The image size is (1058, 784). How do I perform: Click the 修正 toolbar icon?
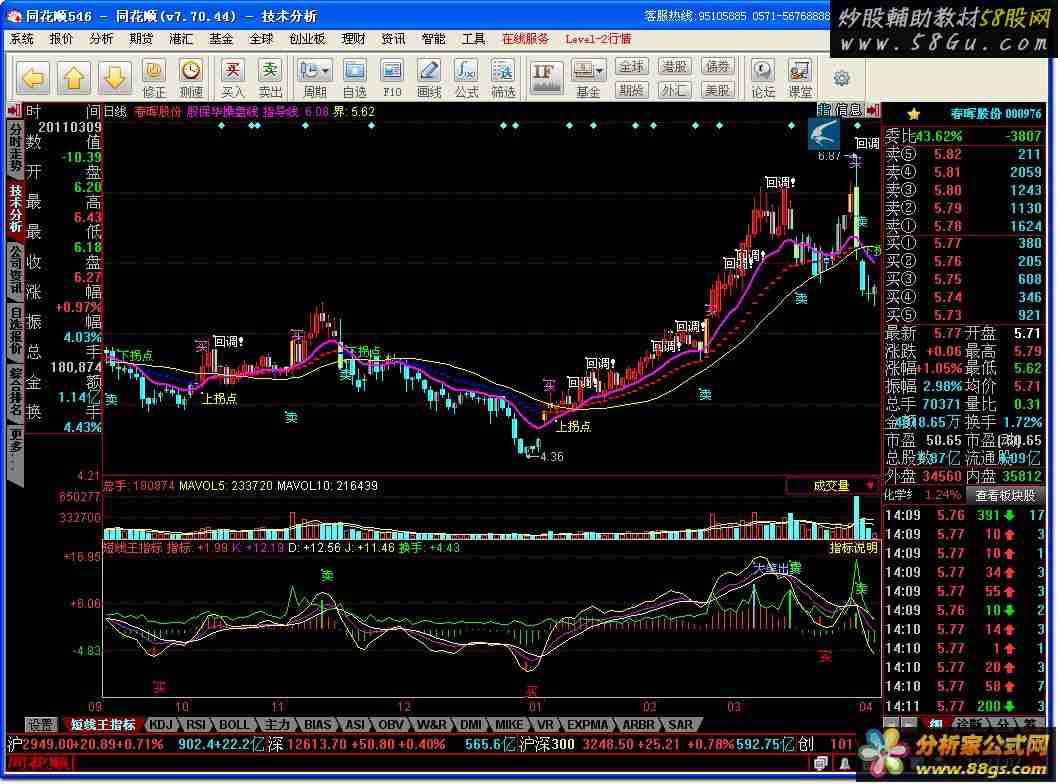point(154,78)
